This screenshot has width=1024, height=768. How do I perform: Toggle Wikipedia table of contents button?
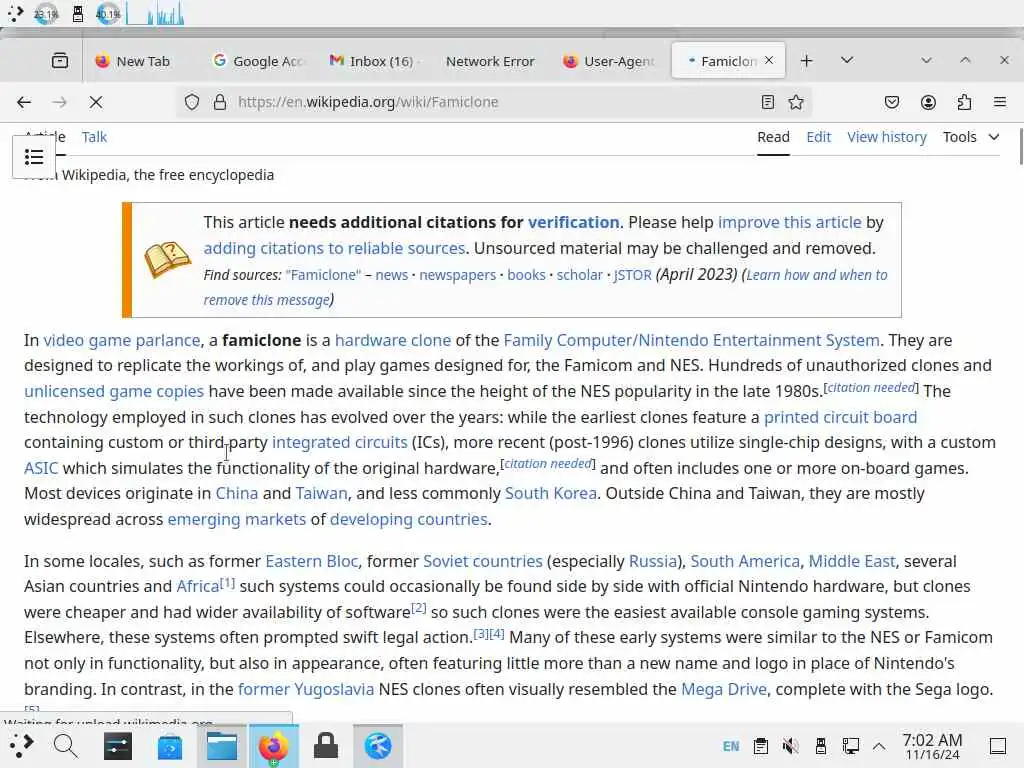click(34, 157)
